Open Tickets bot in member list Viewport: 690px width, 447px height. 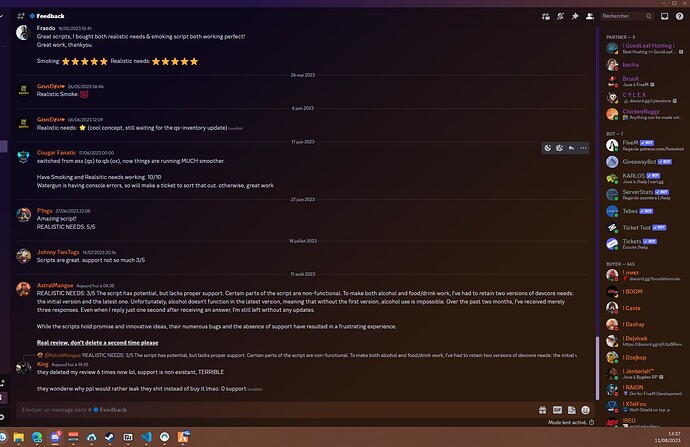click(644, 244)
